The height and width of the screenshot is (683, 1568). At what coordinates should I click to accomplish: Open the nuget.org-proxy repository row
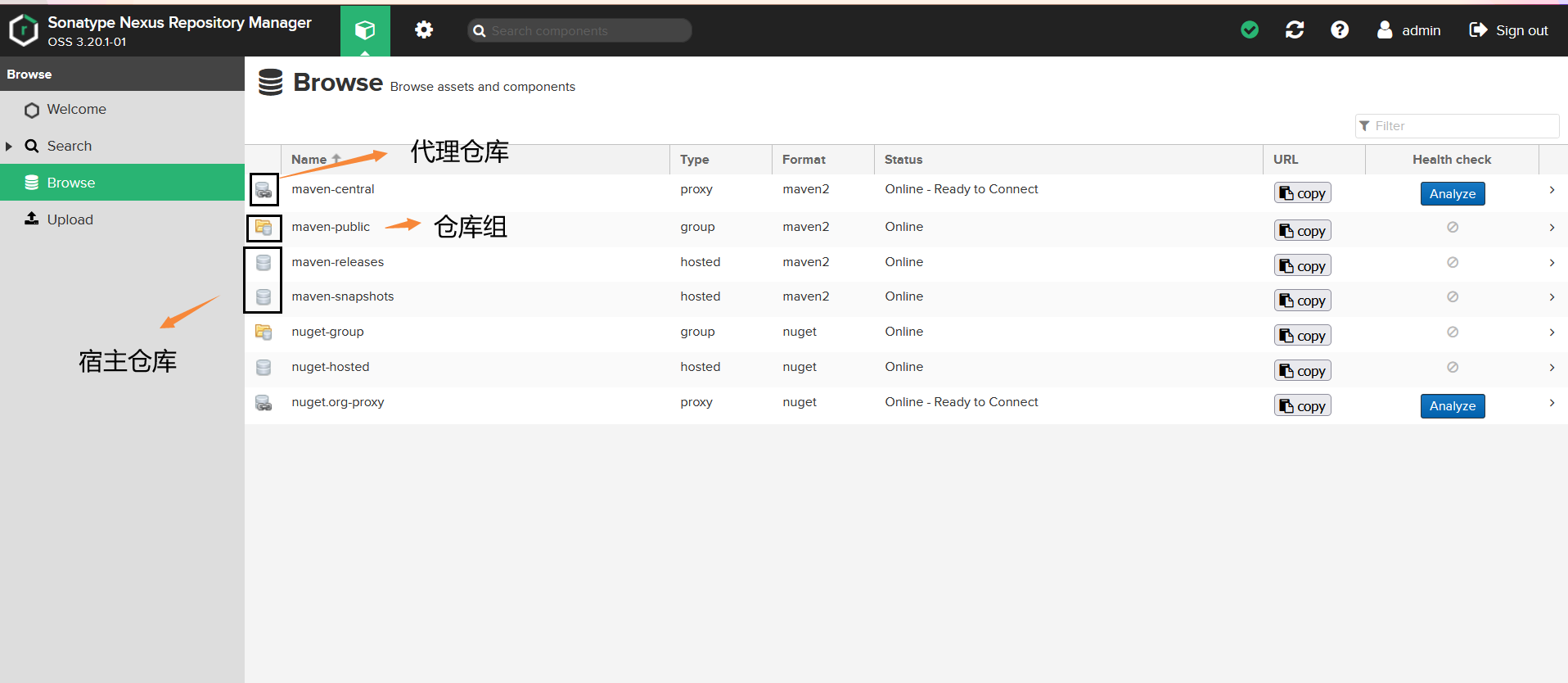click(906, 405)
